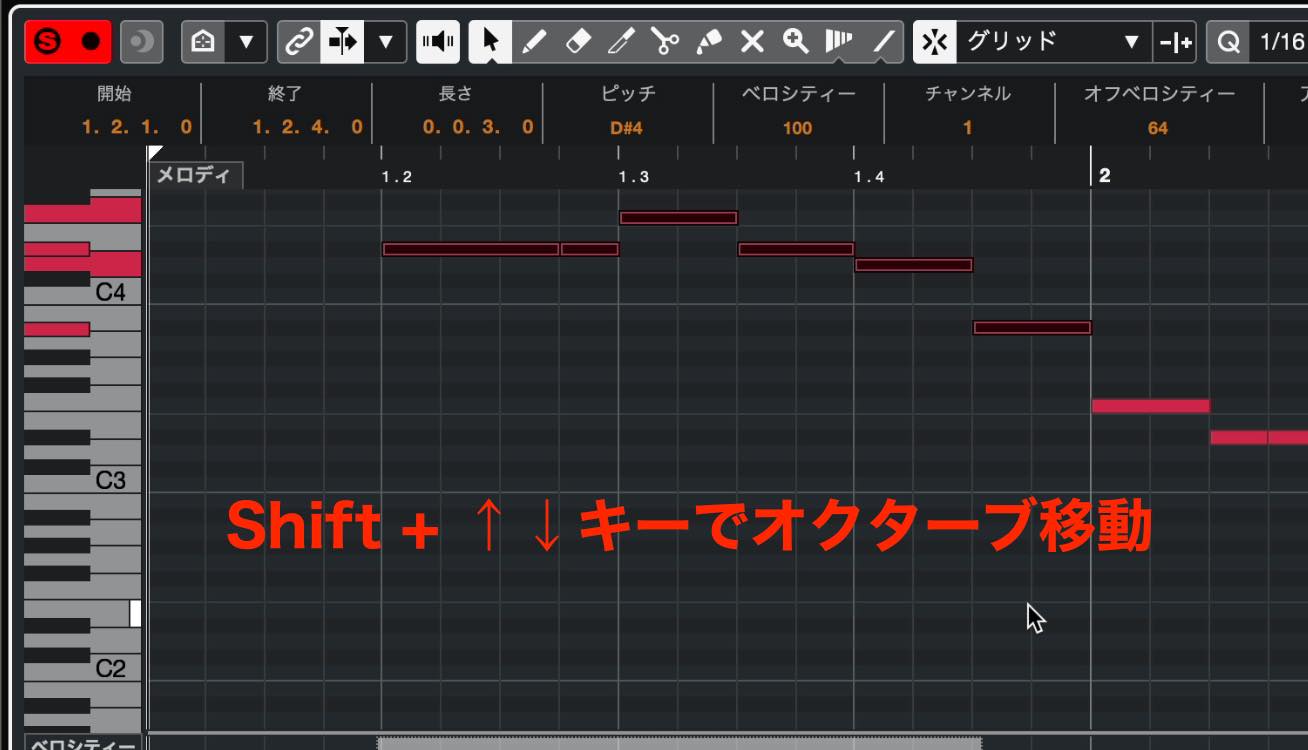Click the 終了 label in info line
The image size is (1308, 750).
click(x=285, y=94)
